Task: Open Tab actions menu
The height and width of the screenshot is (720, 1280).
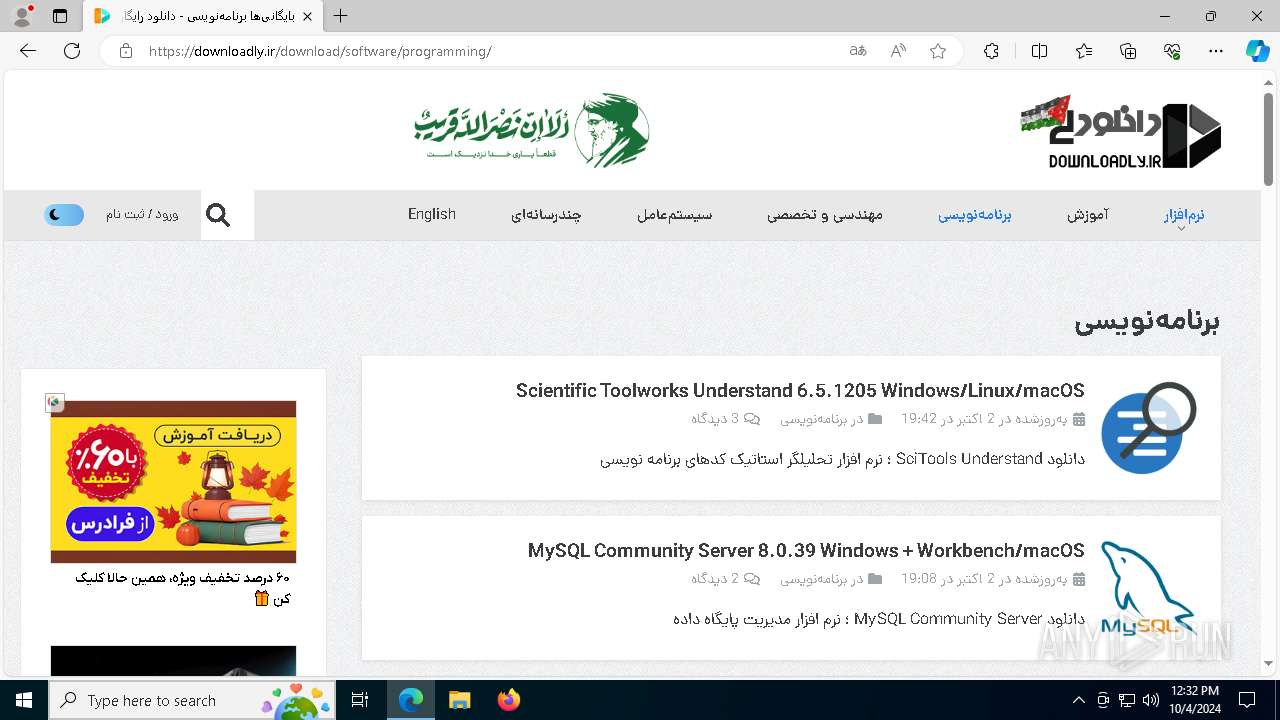Action: [x=60, y=16]
